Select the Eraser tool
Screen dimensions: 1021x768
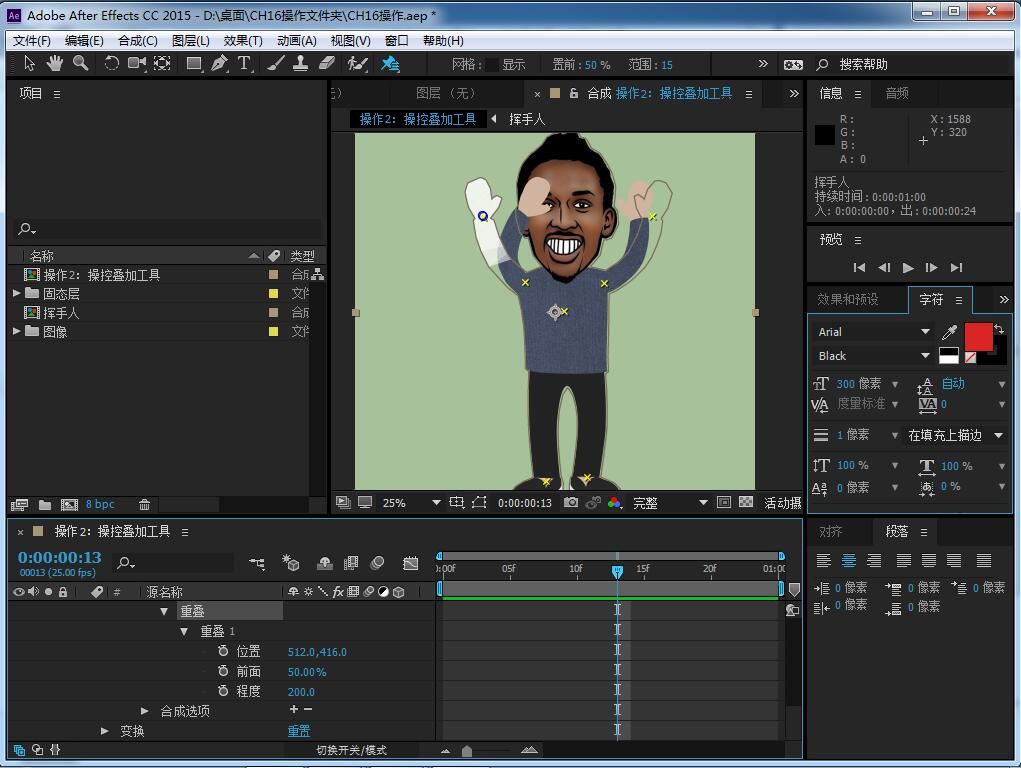[x=326, y=63]
